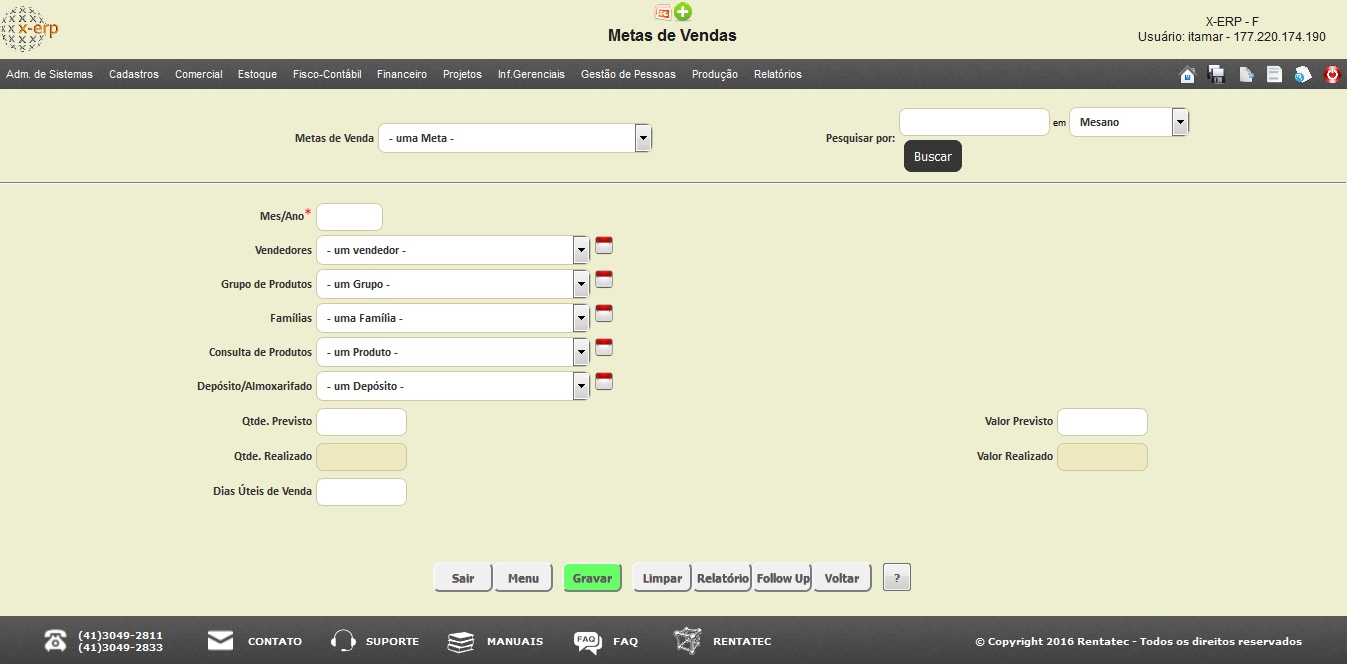This screenshot has width=1347, height=664.
Task: Click the Qtde. Realizado field
Action: click(361, 457)
